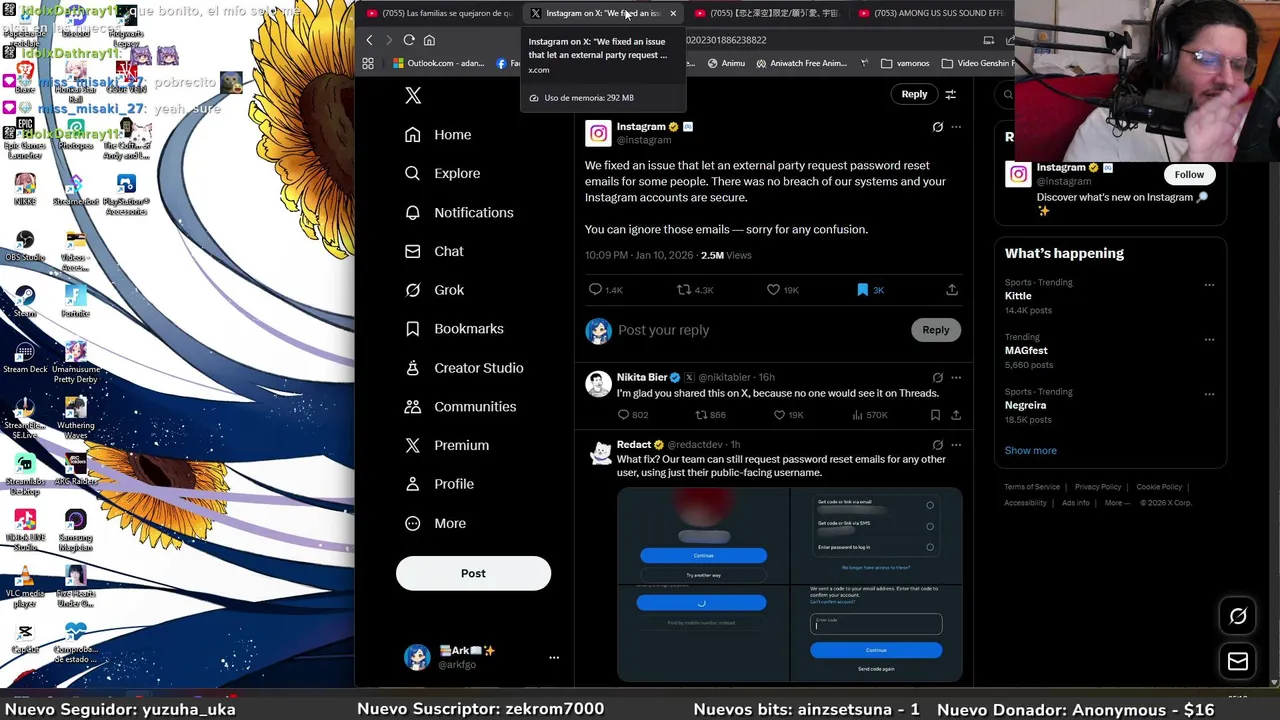Open account options next to Ark profile
The height and width of the screenshot is (720, 1280).
(554, 657)
